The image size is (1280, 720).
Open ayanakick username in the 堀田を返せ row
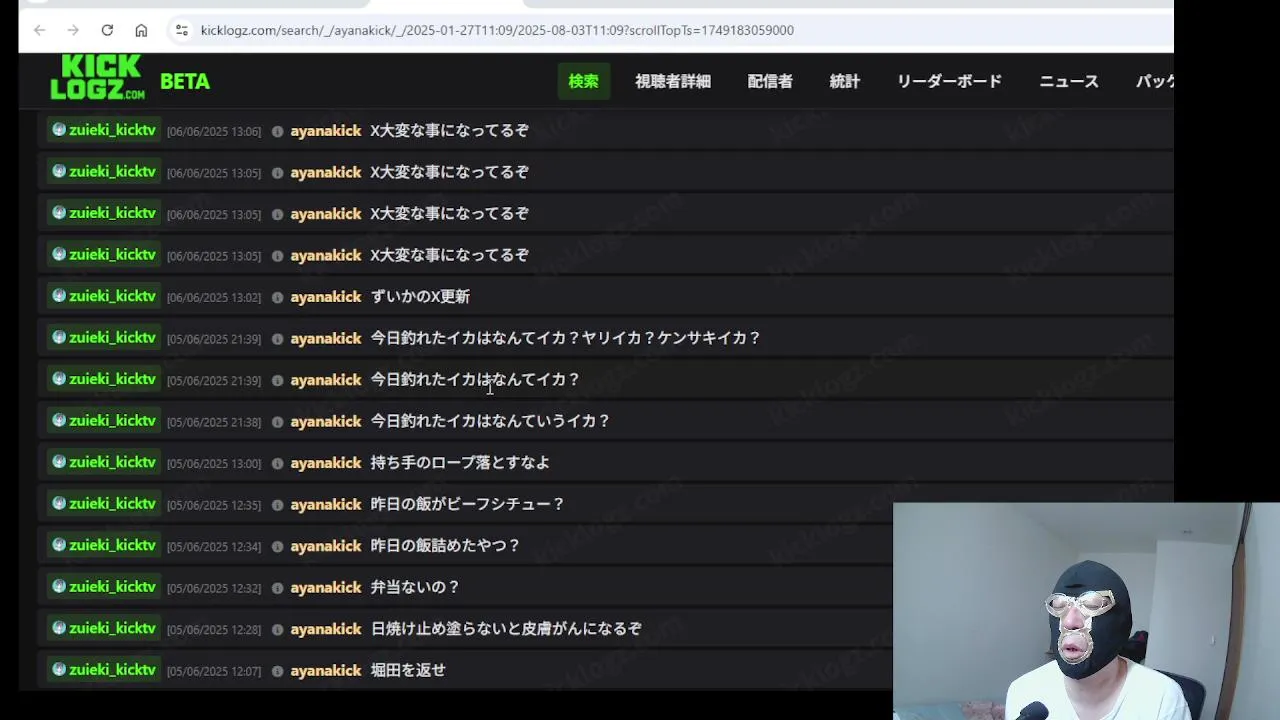point(326,671)
